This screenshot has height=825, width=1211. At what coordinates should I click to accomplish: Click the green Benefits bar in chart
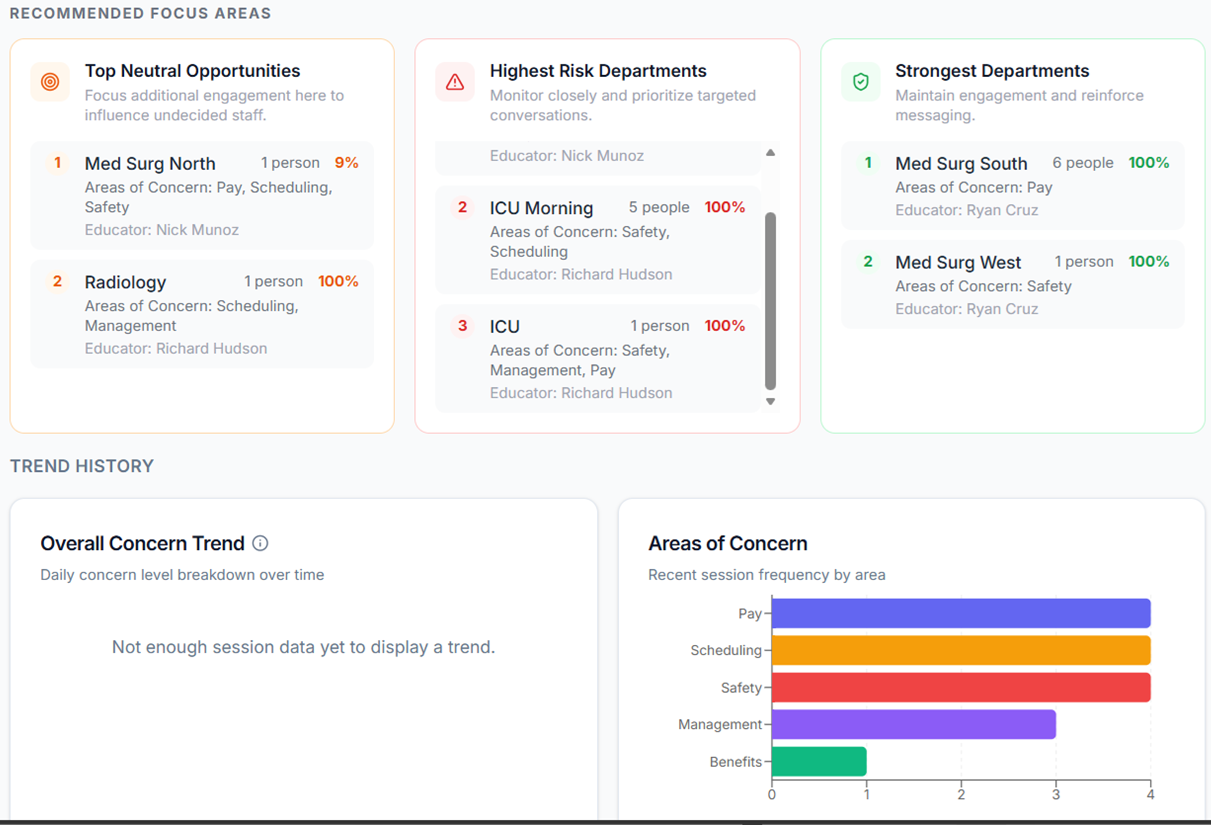coord(819,761)
